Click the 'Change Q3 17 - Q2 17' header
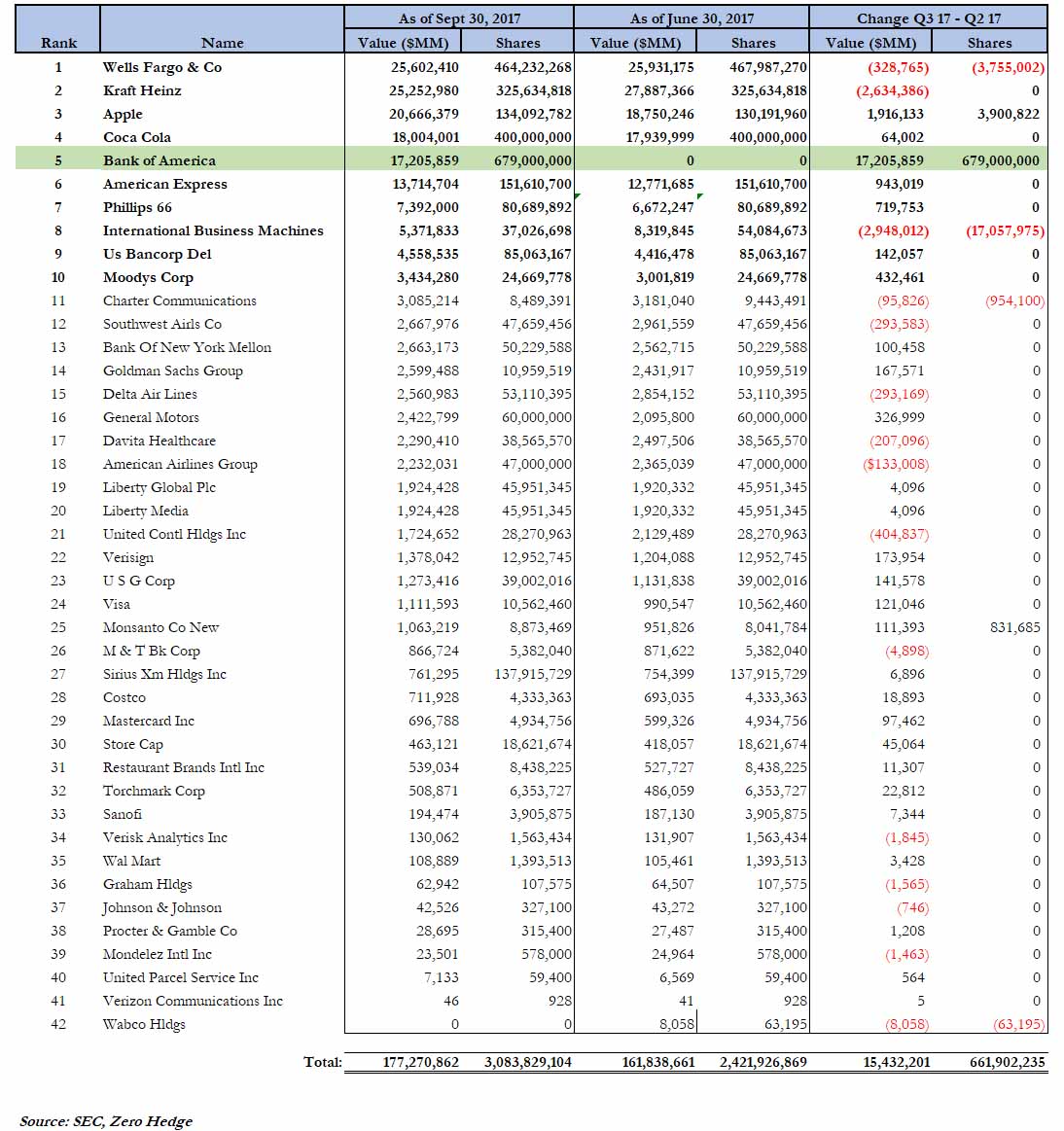1064x1131 pixels. tap(928, 18)
